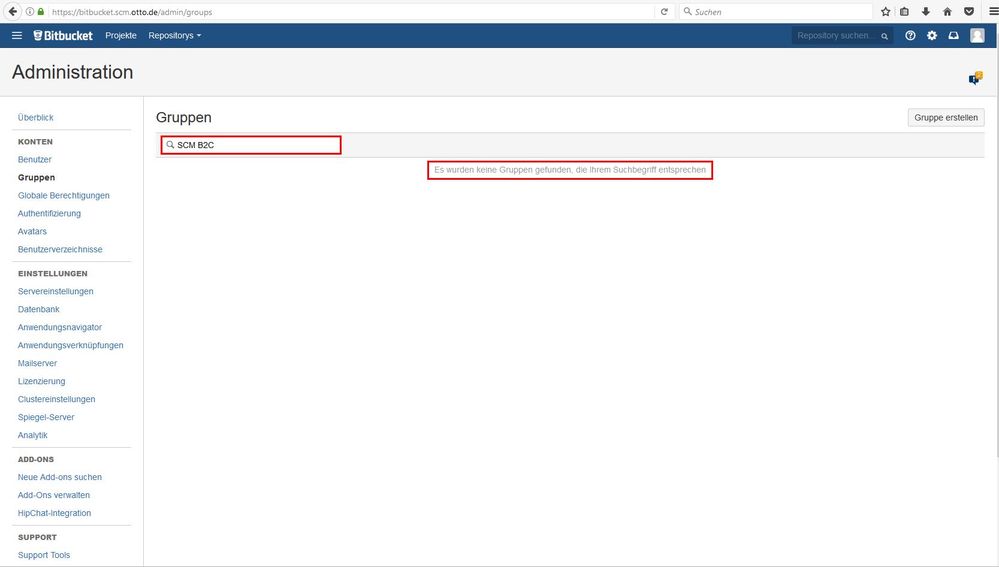Open the help question-mark icon
The height and width of the screenshot is (567, 999).
910,36
